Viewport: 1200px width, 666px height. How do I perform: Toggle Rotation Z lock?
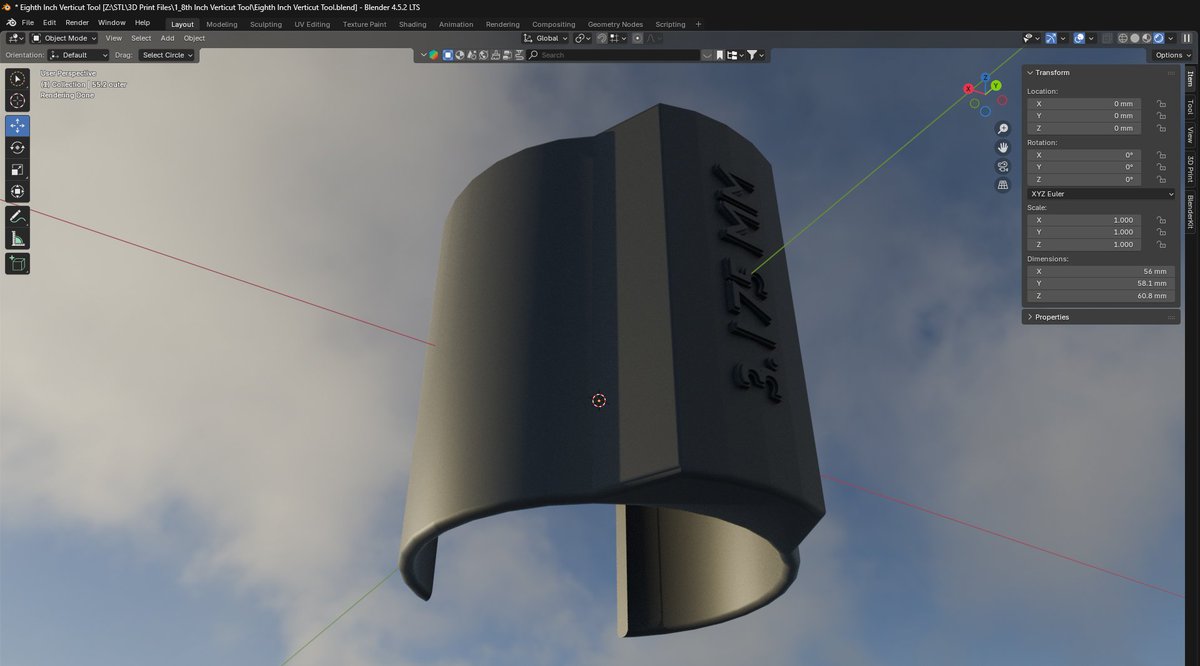coord(1161,180)
